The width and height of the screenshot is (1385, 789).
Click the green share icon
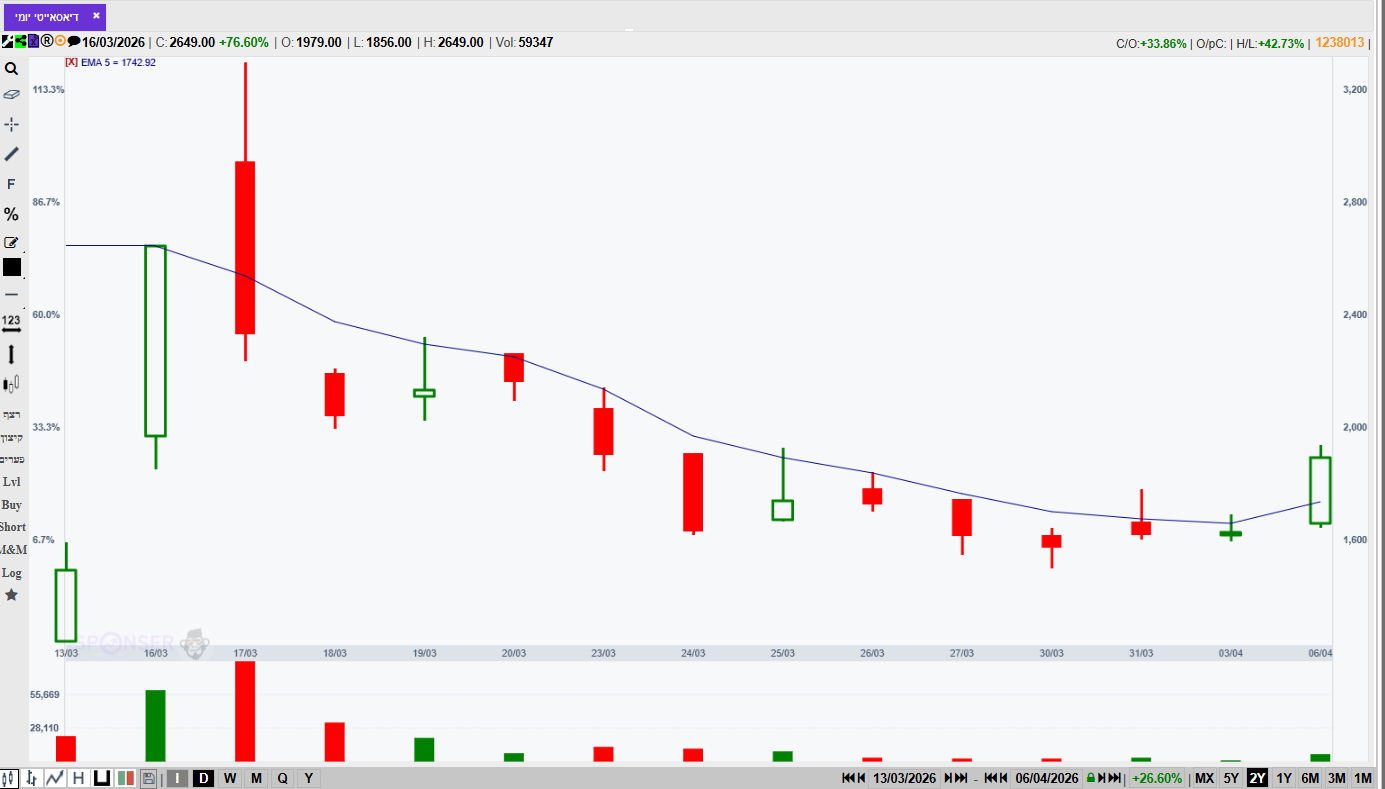click(19, 42)
